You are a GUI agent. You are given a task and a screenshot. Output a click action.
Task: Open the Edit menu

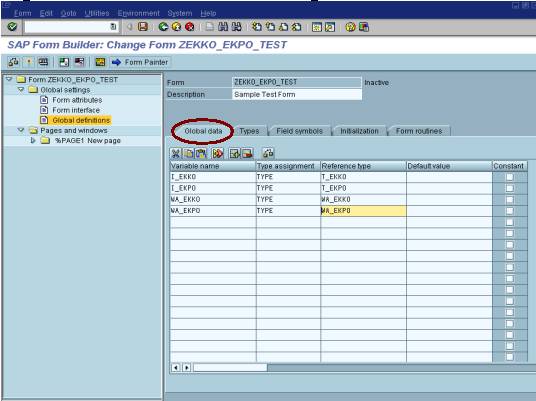click(46, 13)
